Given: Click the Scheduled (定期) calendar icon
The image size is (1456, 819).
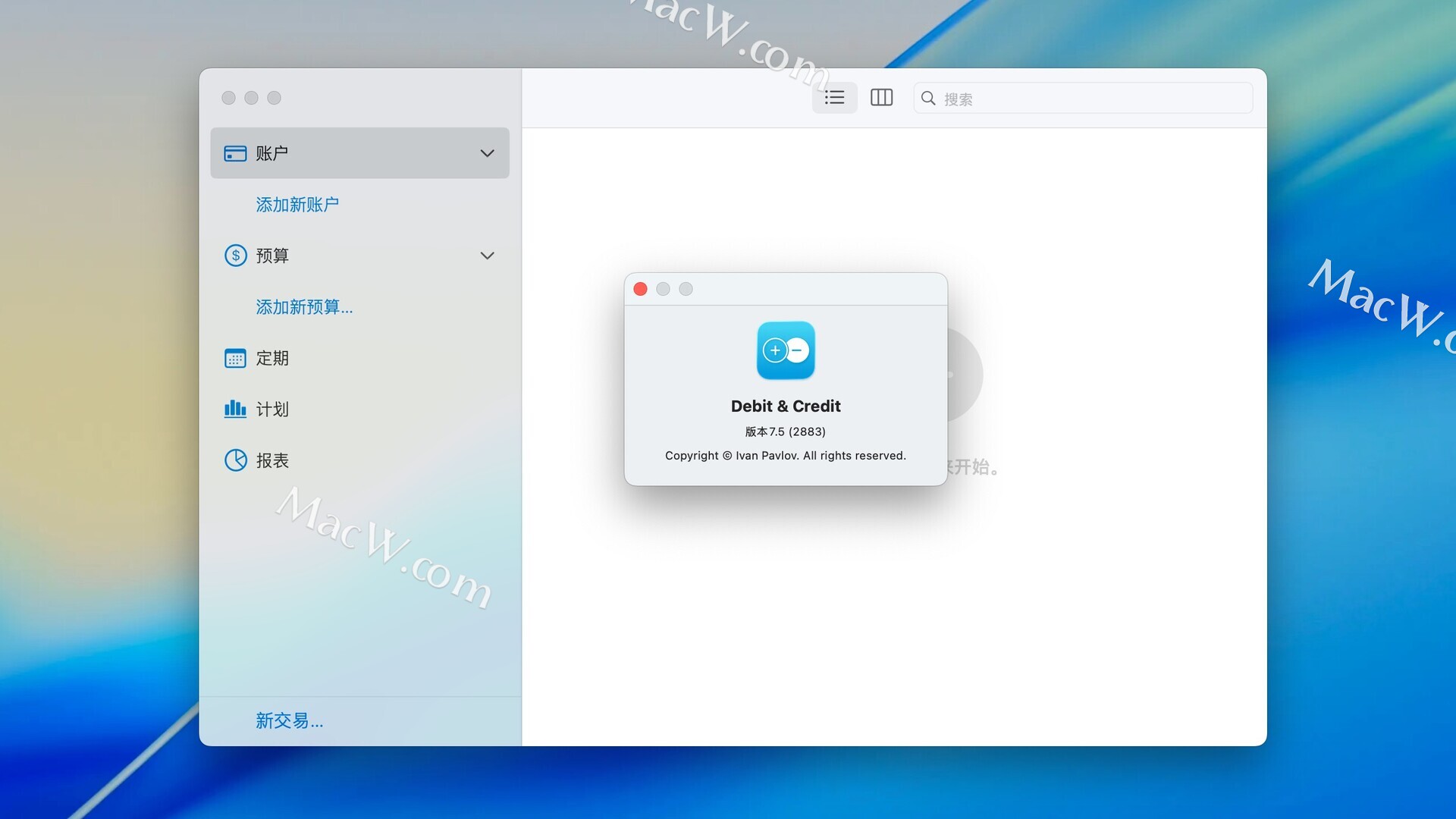Looking at the screenshot, I should [x=235, y=358].
